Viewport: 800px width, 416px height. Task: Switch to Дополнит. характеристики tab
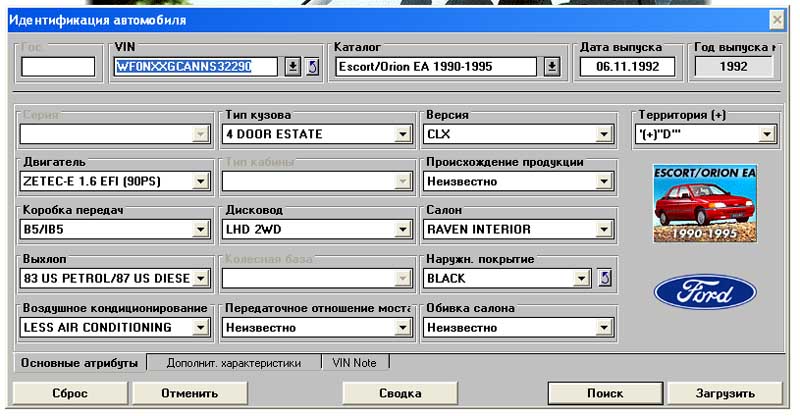[234, 363]
